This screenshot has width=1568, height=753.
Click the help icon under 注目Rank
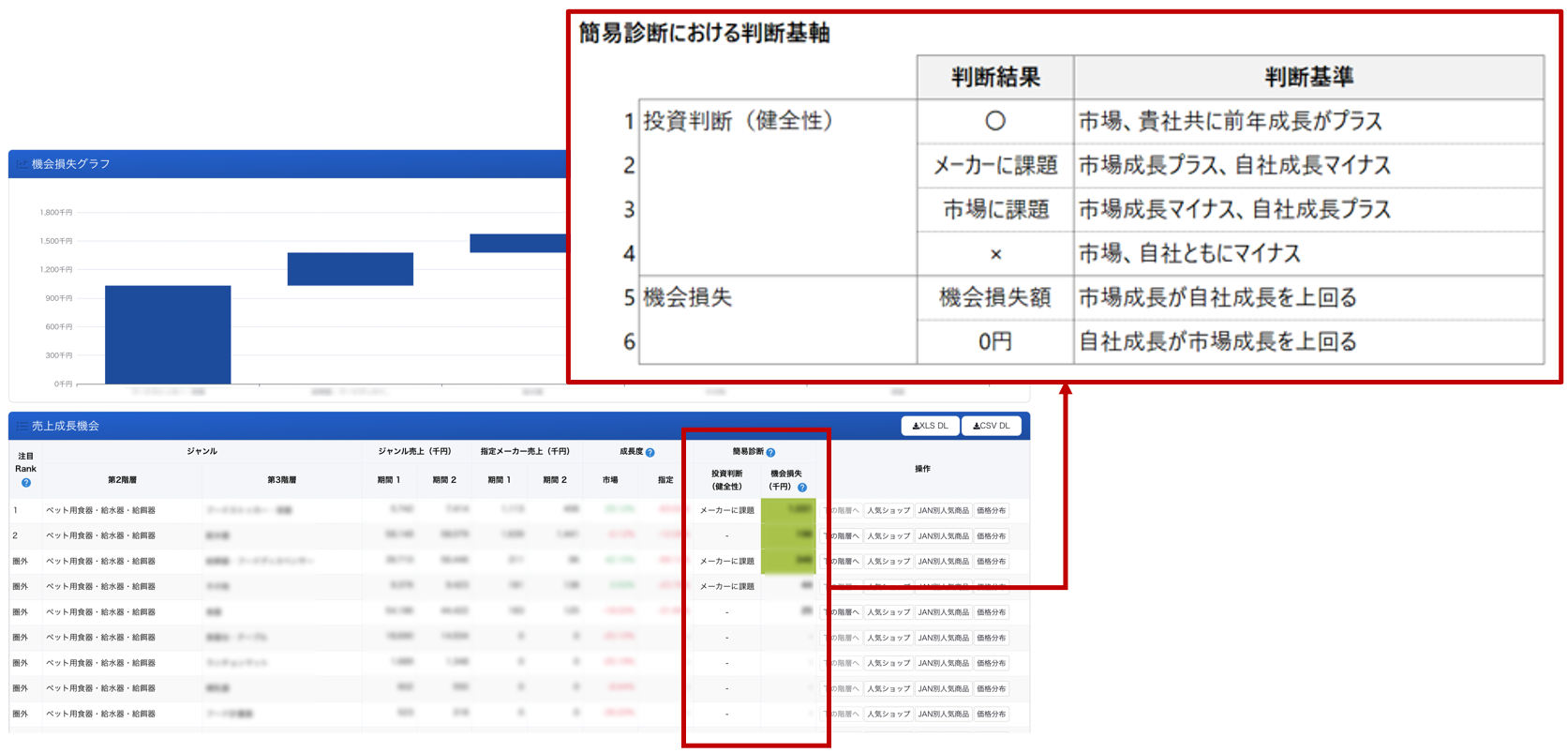pyautogui.click(x=26, y=483)
